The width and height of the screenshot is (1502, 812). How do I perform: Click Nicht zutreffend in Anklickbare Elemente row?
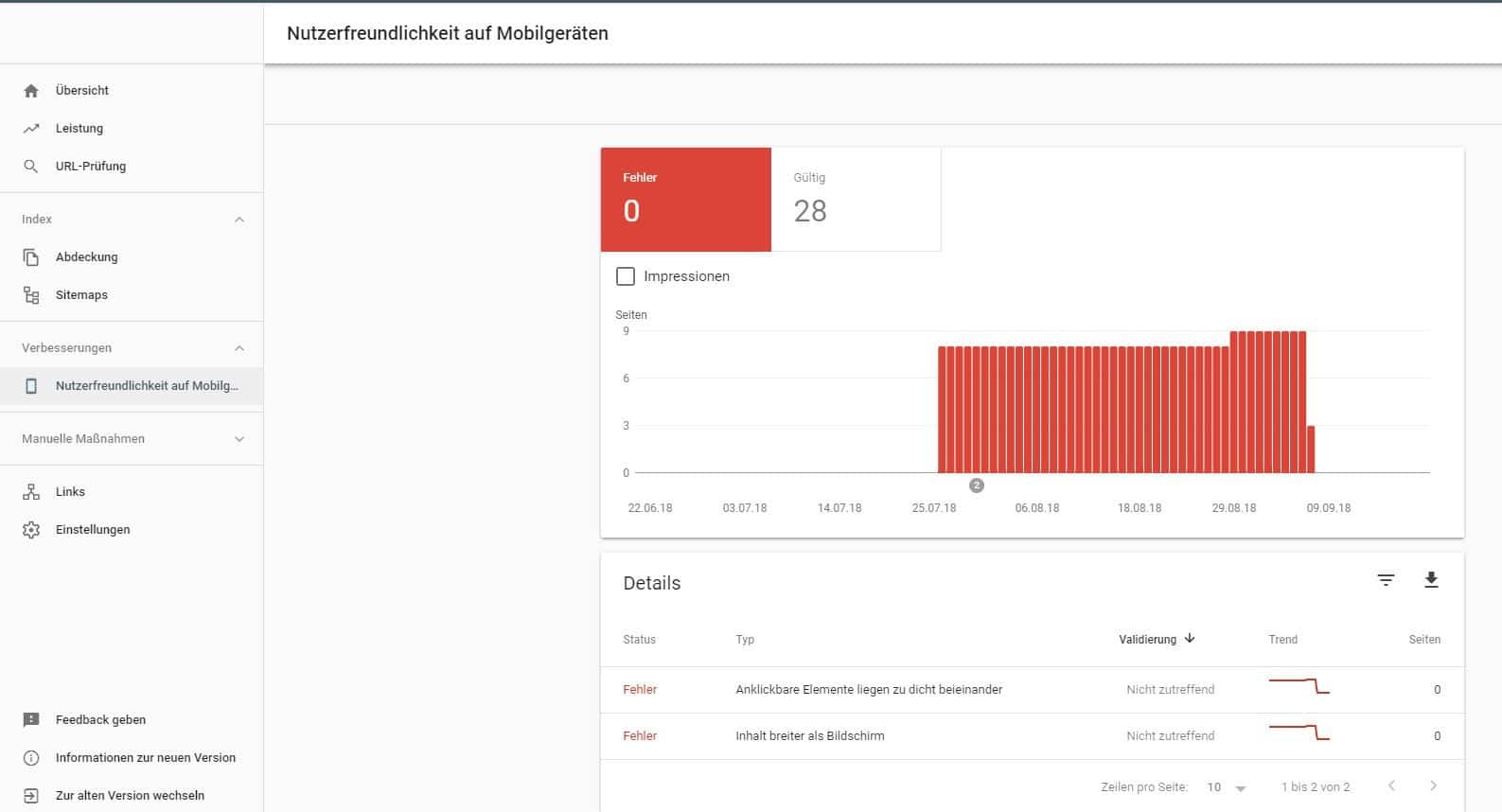click(x=1170, y=690)
